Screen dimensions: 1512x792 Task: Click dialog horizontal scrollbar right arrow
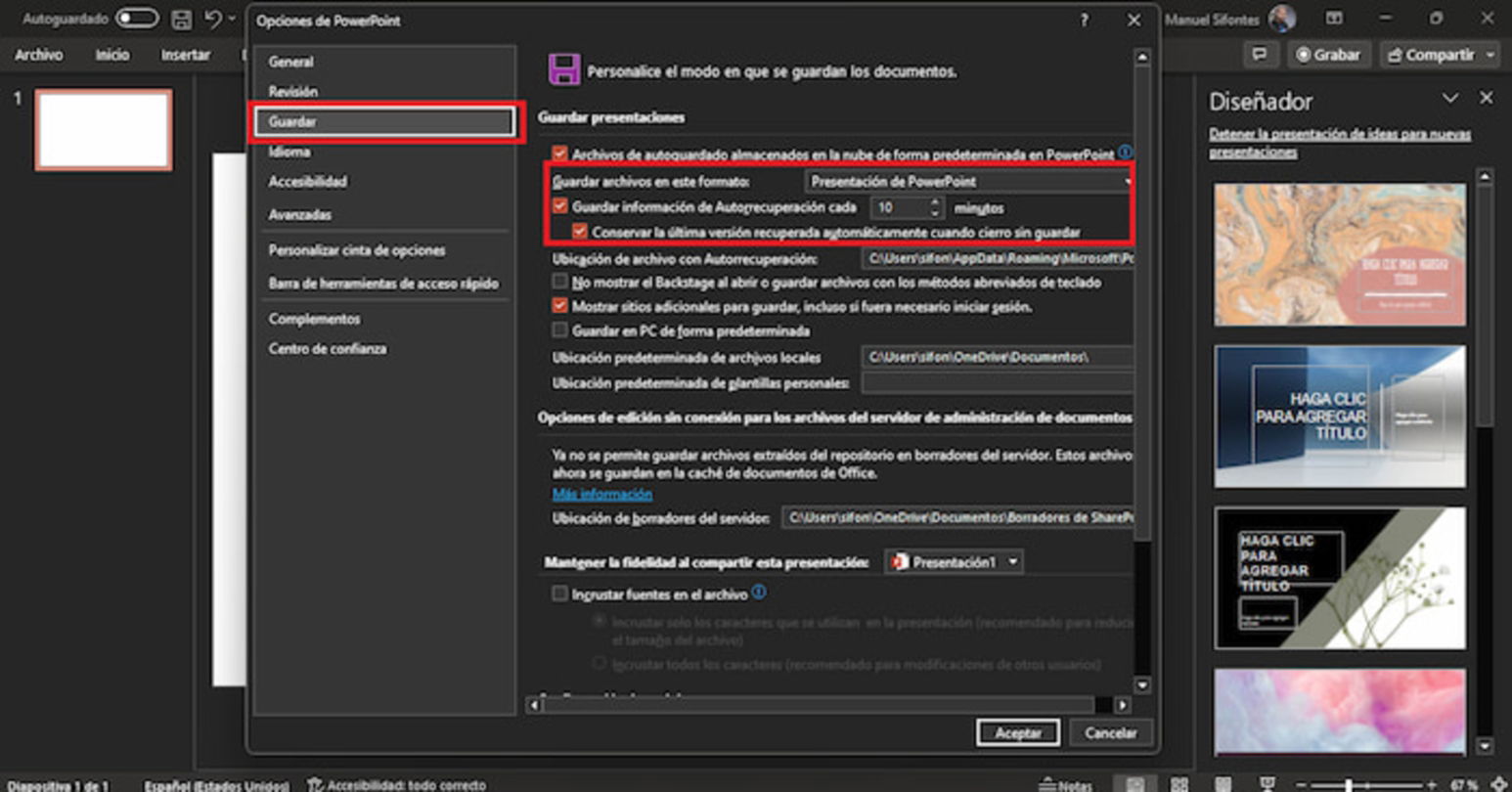pyautogui.click(x=1123, y=705)
